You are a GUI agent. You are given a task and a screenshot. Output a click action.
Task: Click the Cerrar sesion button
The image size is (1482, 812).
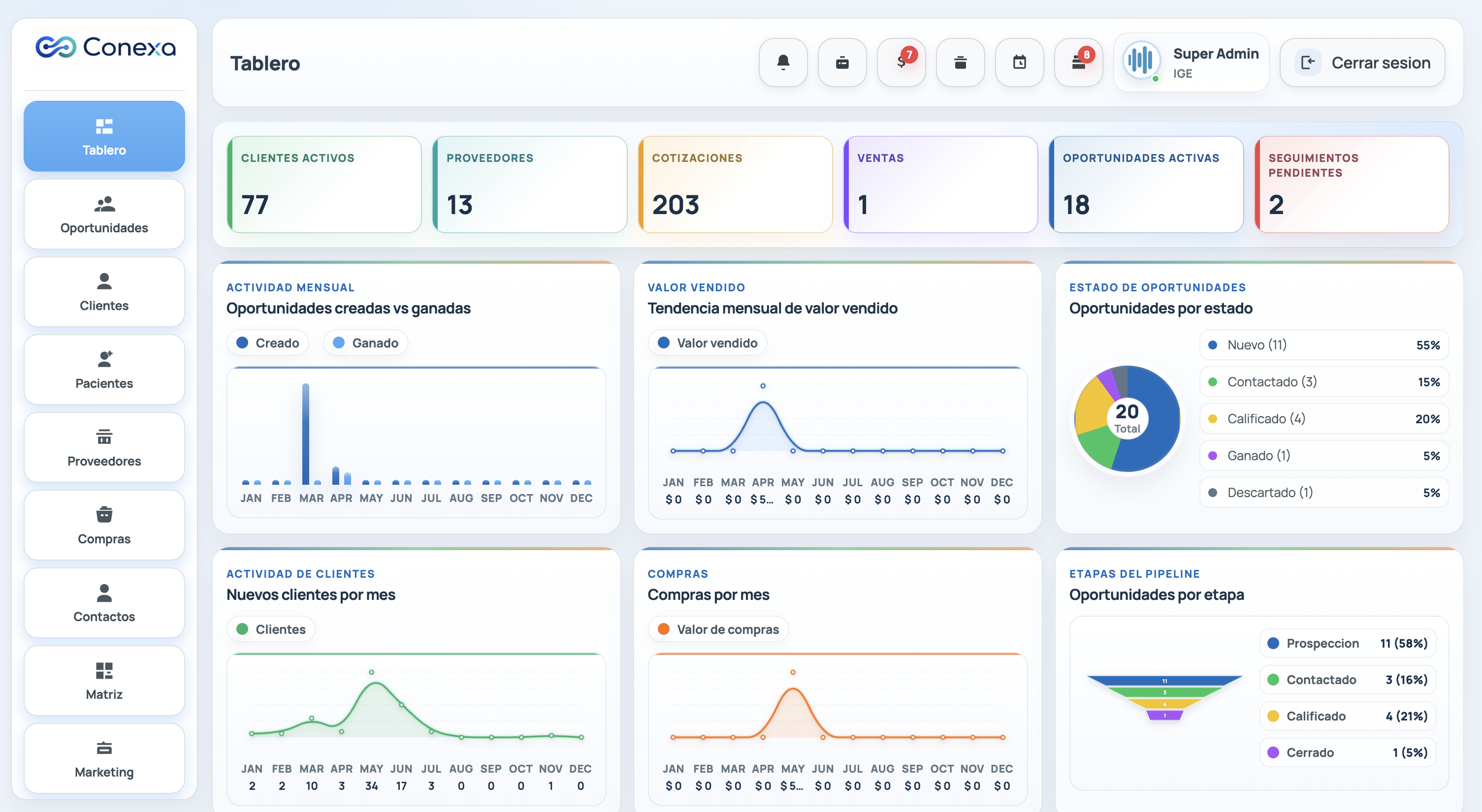1362,62
